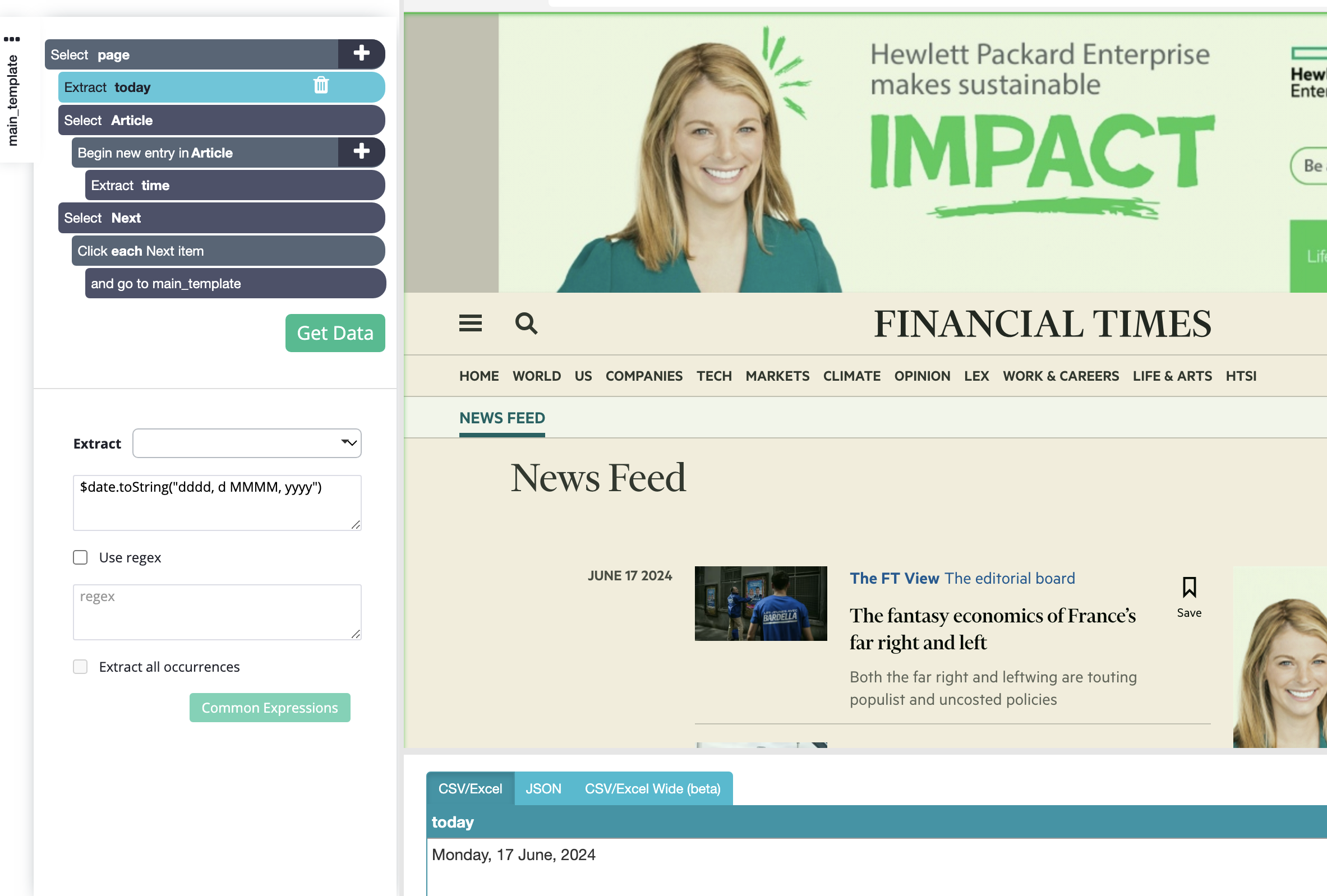
Task: Open the three-dots template menu
Action: coord(11,39)
